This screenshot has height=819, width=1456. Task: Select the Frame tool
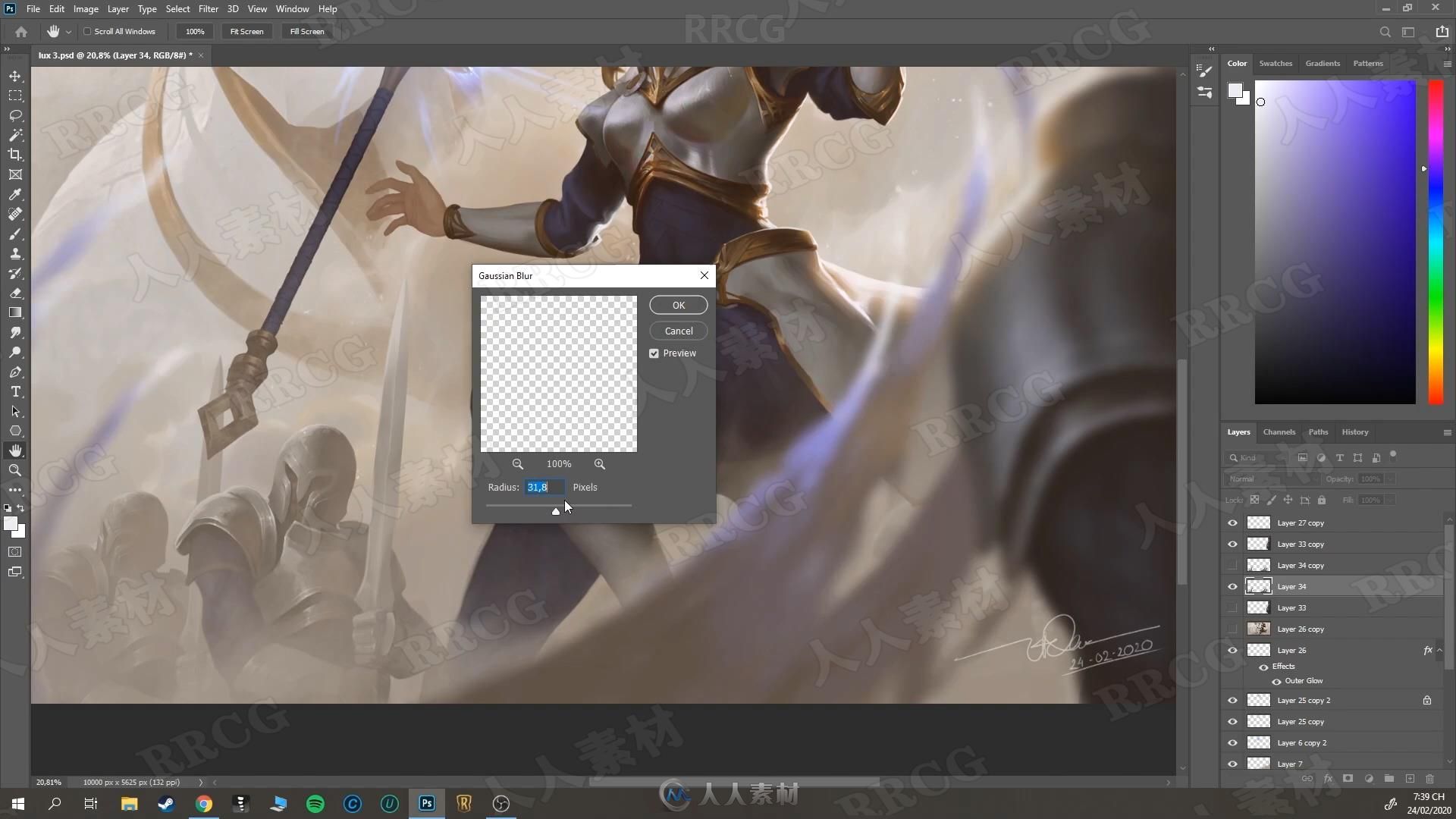pyautogui.click(x=15, y=174)
